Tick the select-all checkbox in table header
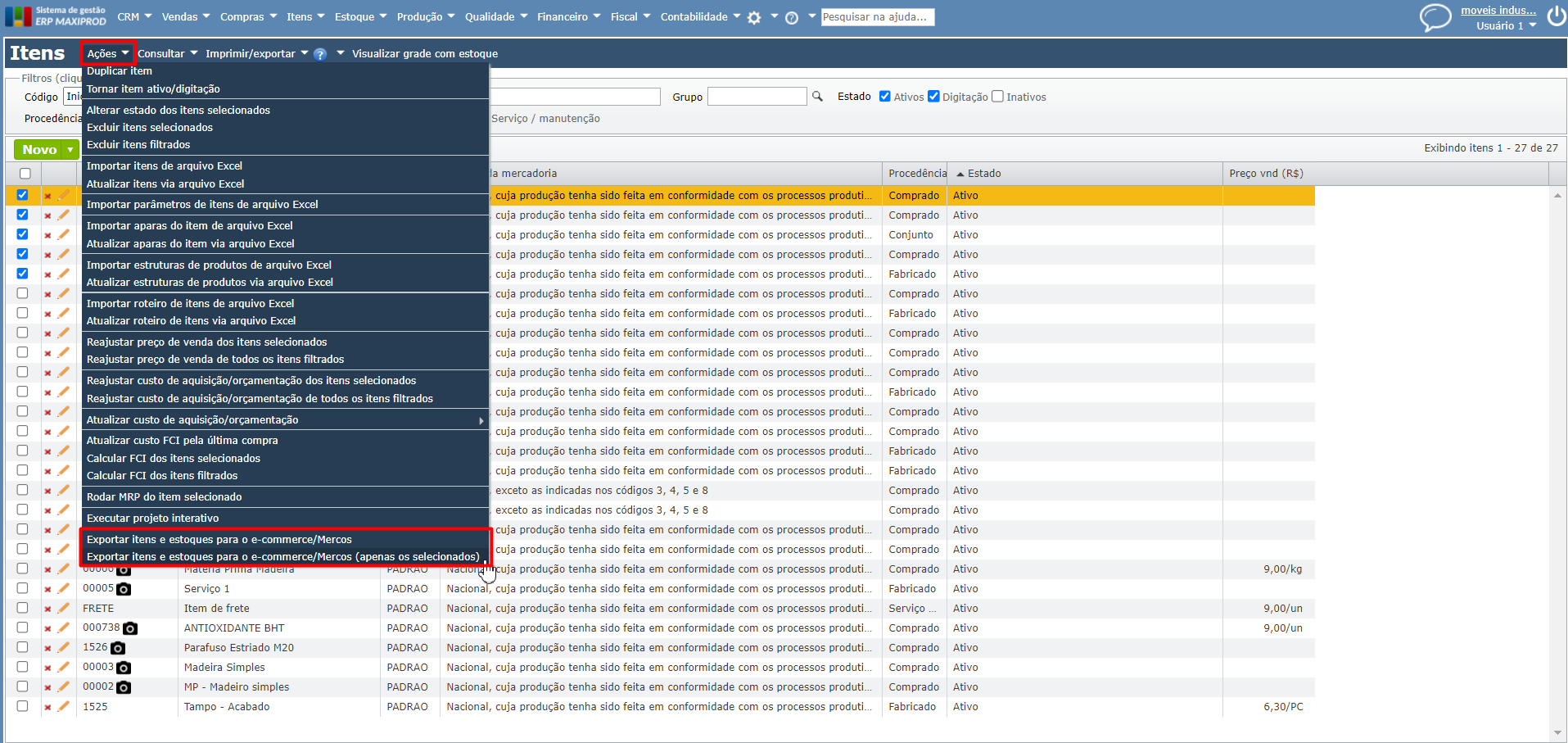 [25, 174]
